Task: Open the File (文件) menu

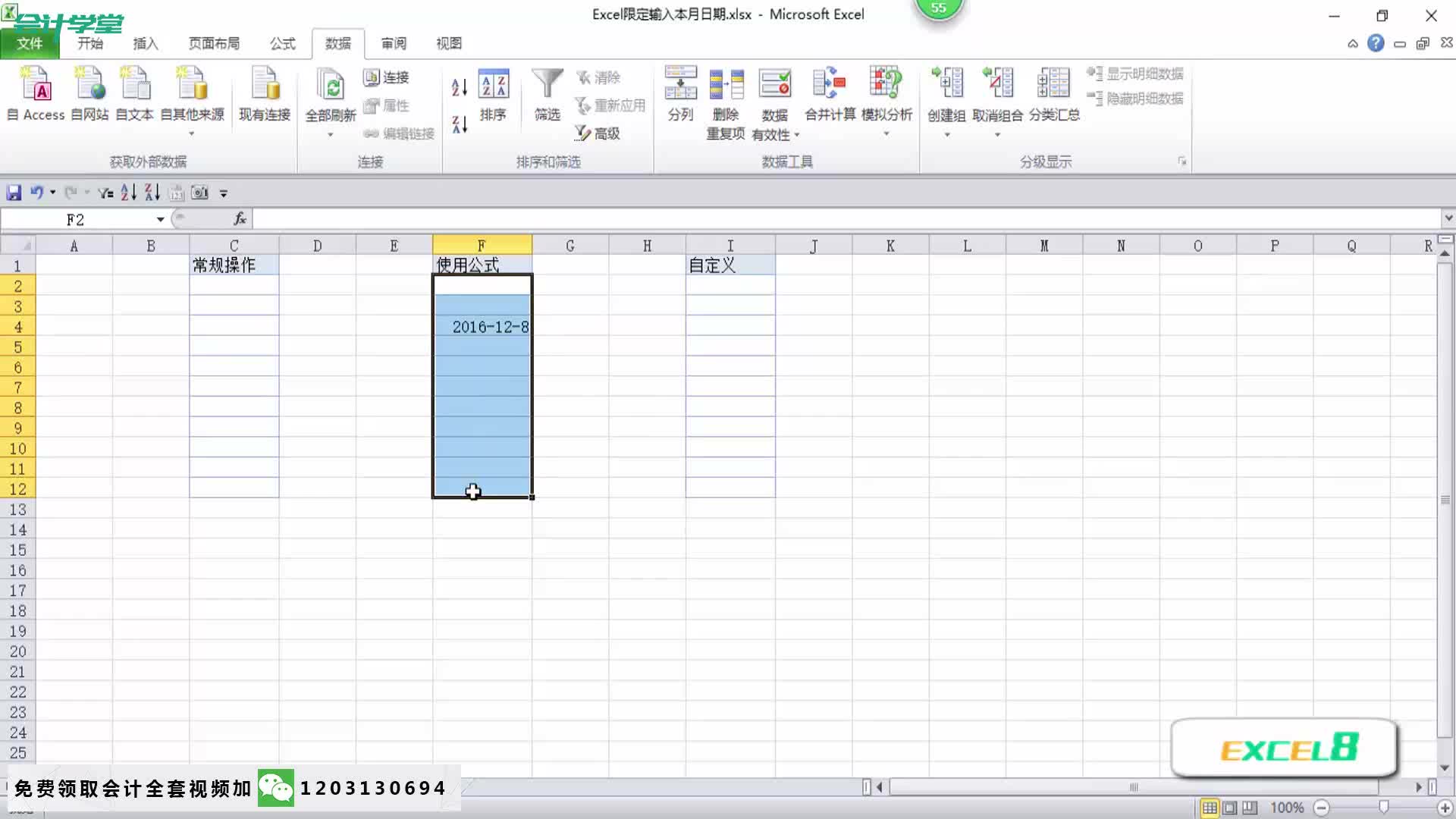Action: click(x=30, y=44)
